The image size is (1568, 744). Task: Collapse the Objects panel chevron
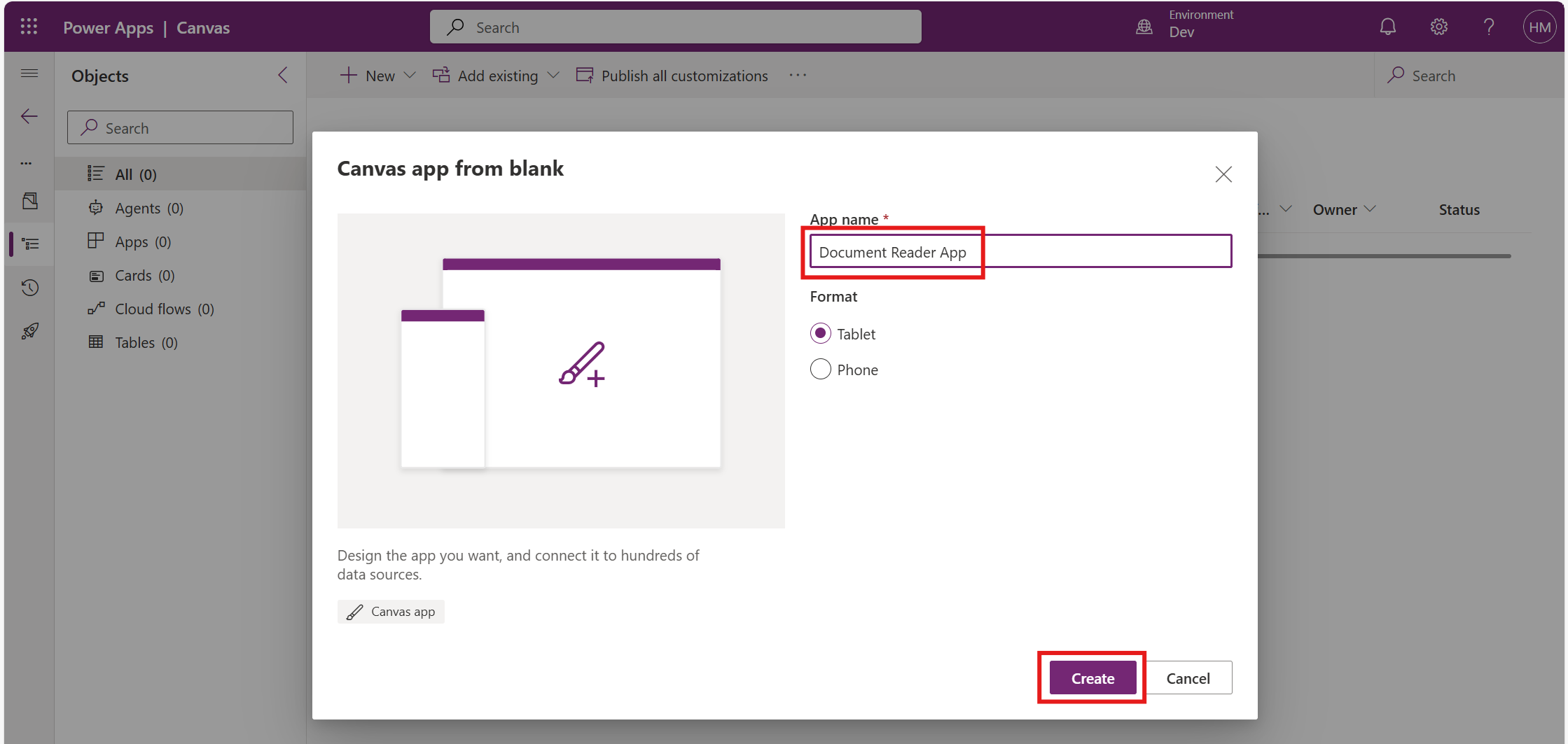283,76
